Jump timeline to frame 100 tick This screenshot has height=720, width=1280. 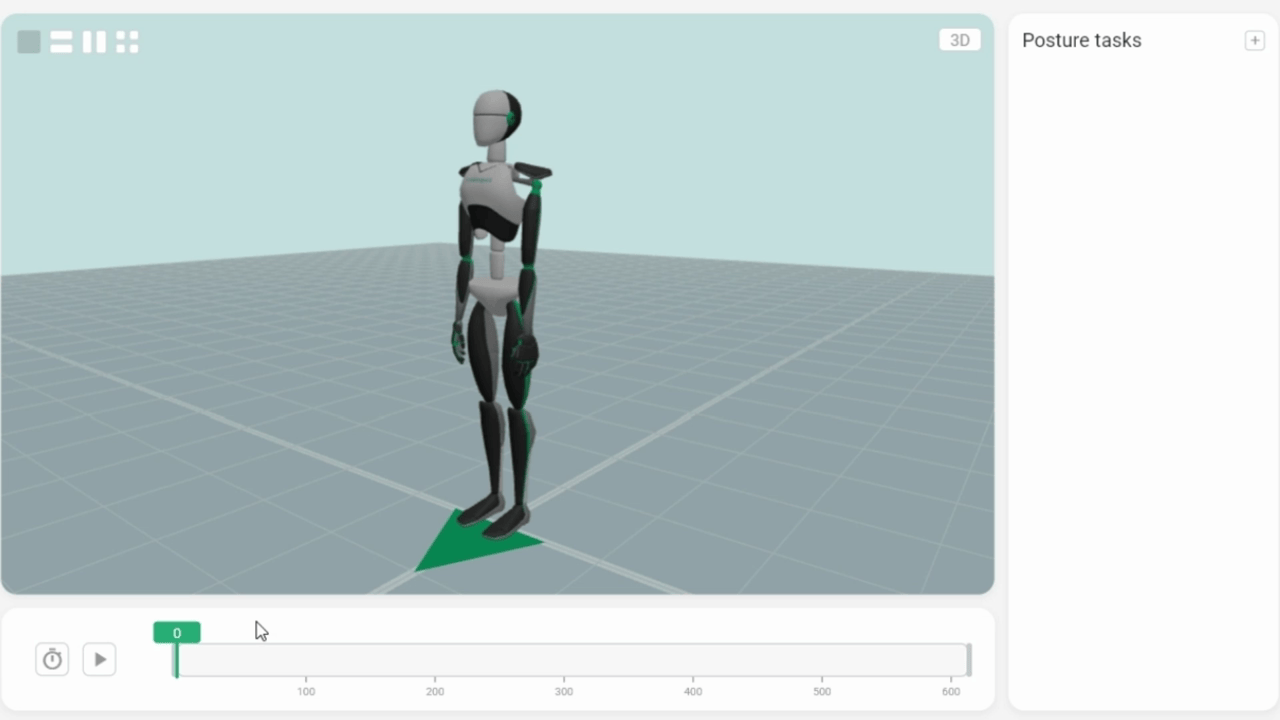[306, 690]
